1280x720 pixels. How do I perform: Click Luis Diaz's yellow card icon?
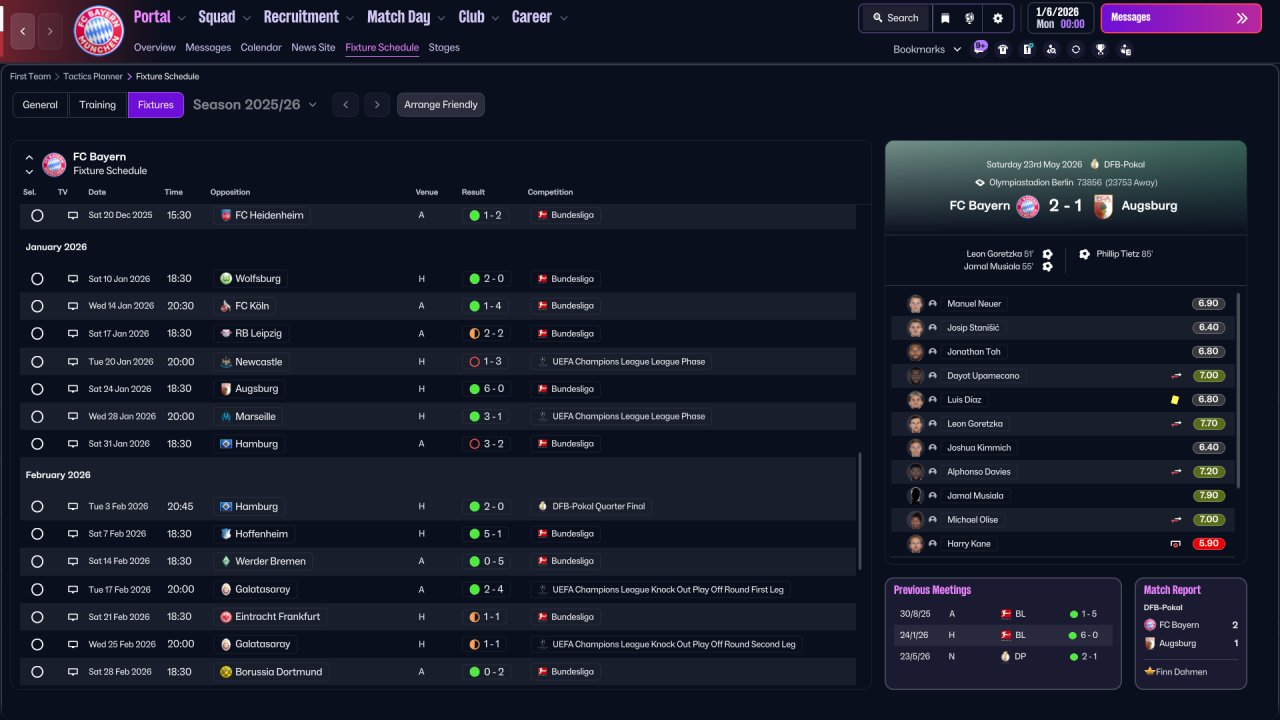(1175, 400)
